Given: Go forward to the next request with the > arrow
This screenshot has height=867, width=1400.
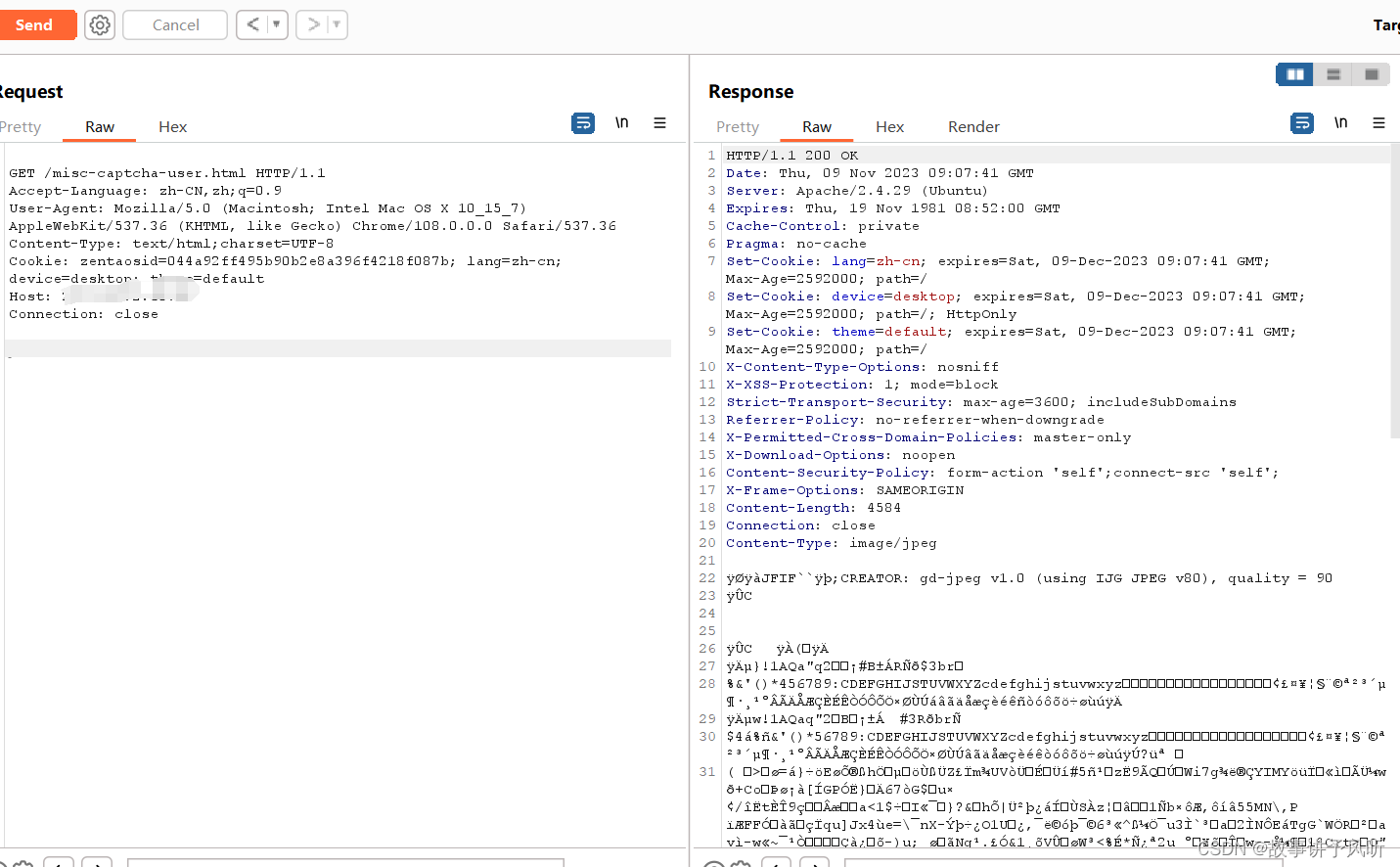Looking at the screenshot, I should pyautogui.click(x=313, y=24).
